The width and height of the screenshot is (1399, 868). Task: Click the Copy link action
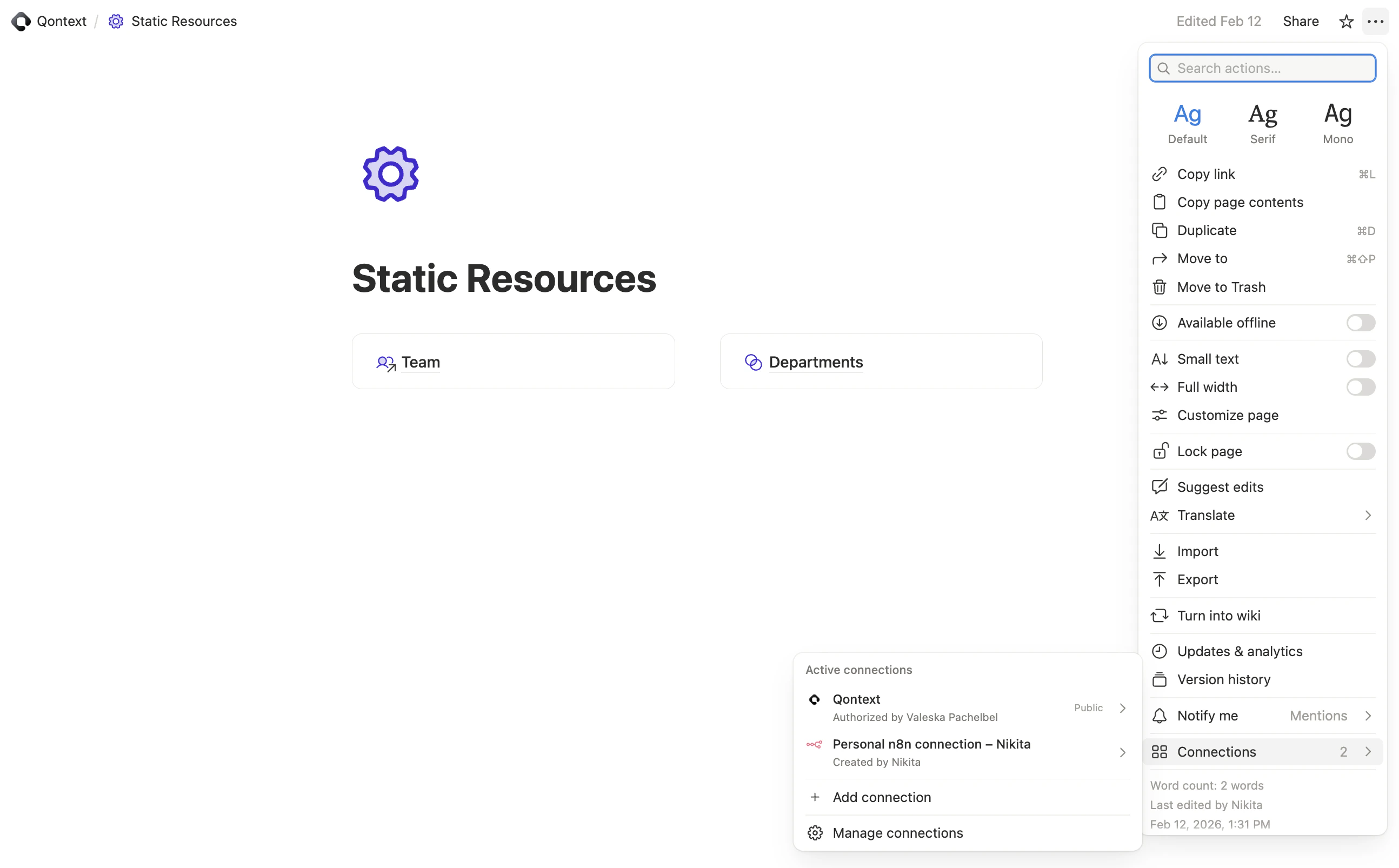point(1206,174)
